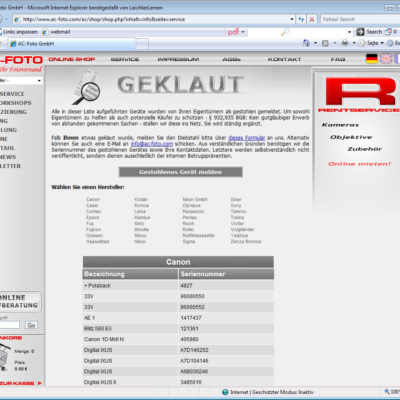This screenshot has width=400, height=400.
Task: Open Objektive in the Rentservice panel
Action: point(351,137)
